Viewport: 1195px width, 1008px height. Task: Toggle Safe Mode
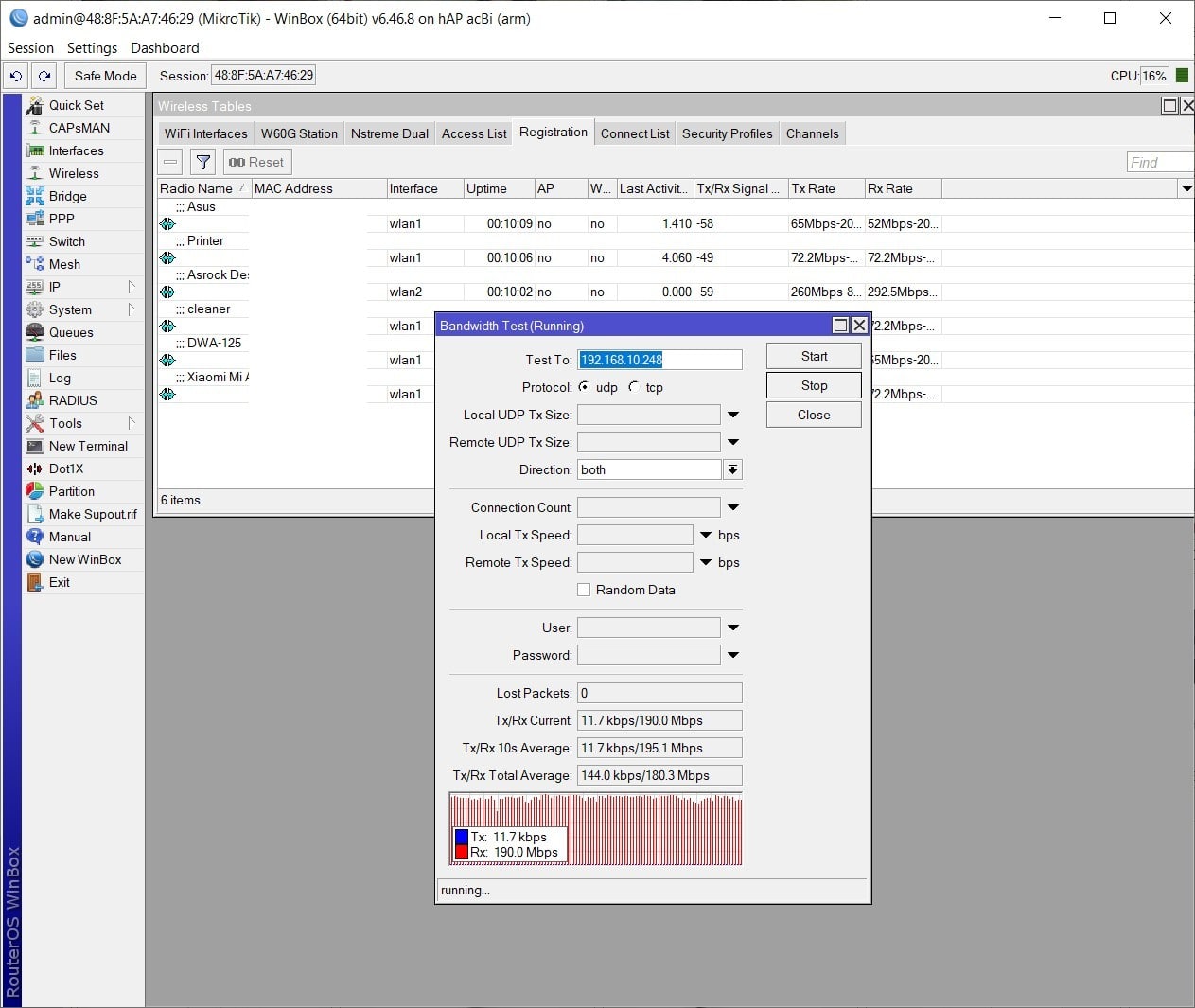point(106,76)
